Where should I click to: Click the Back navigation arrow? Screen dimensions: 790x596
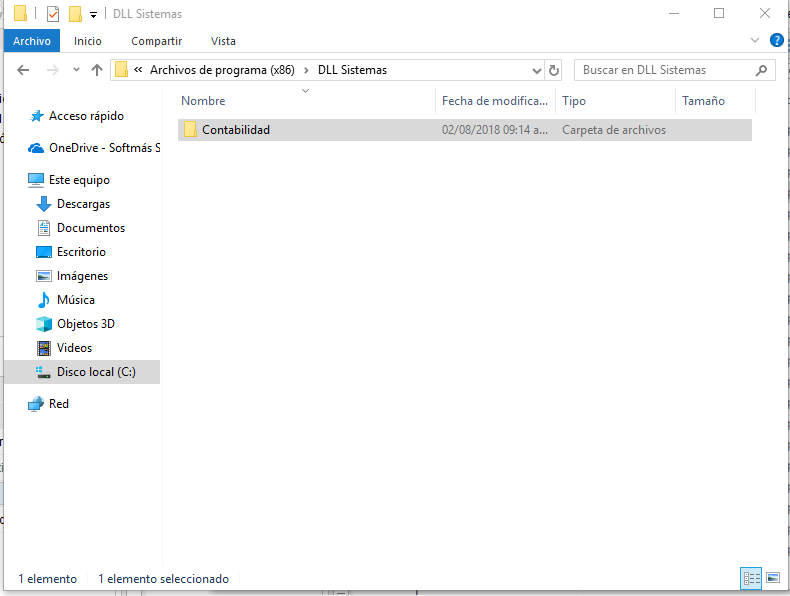point(24,70)
